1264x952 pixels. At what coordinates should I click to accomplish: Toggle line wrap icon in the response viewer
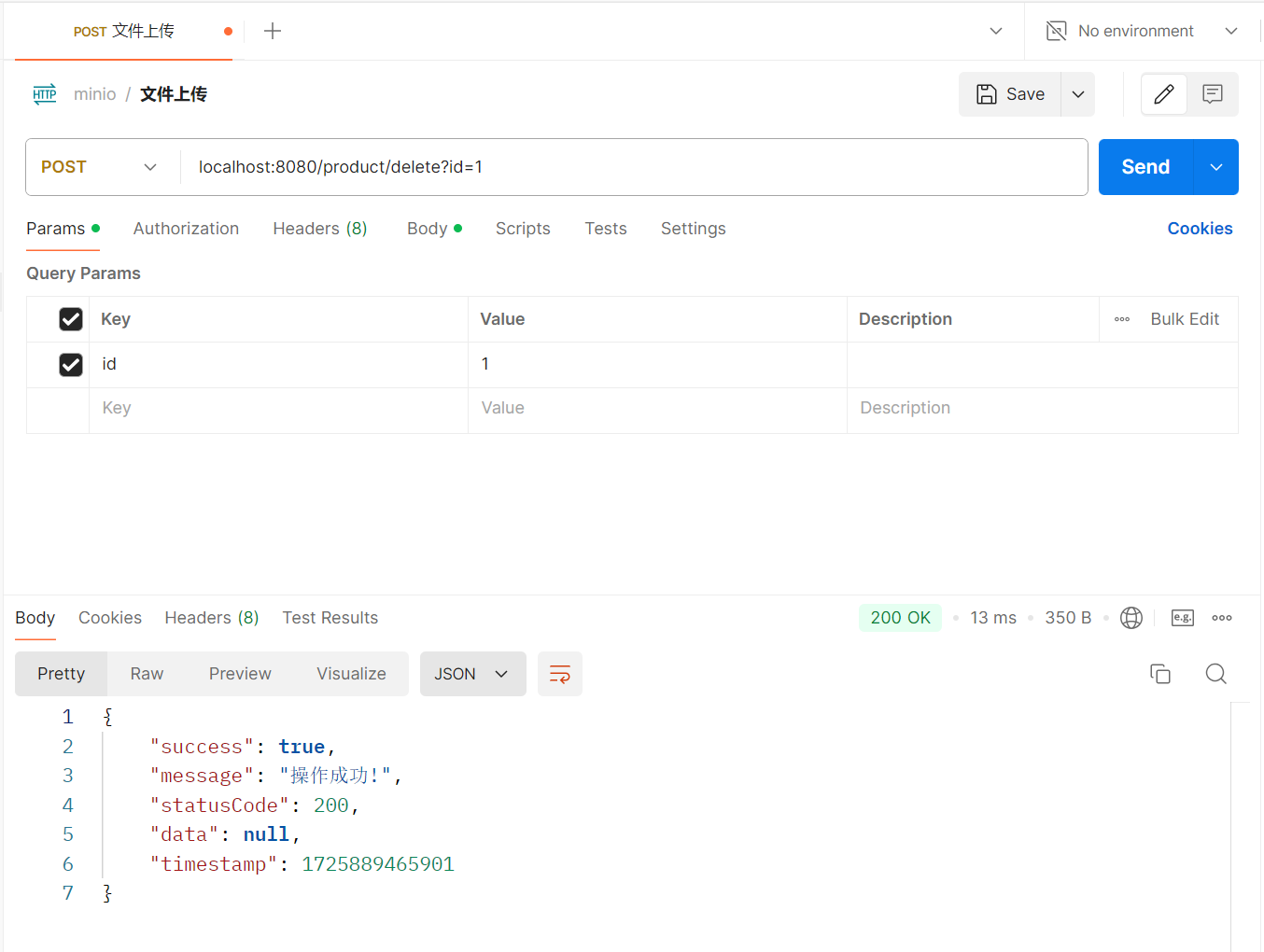pos(560,674)
